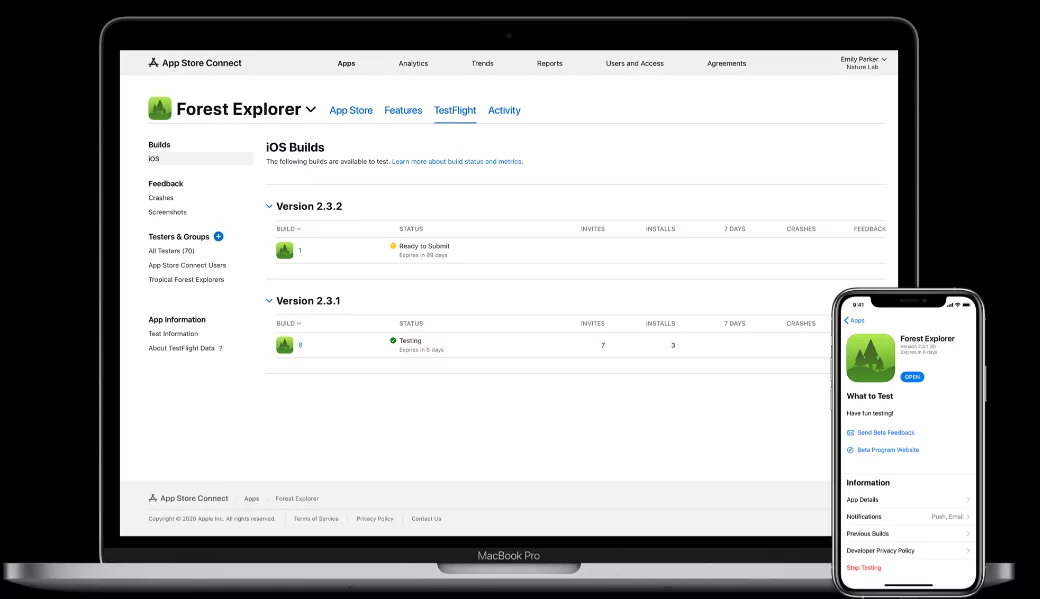Click the yellow Ready to Submit status dot
Image resolution: width=1040 pixels, height=599 pixels.
393,245
